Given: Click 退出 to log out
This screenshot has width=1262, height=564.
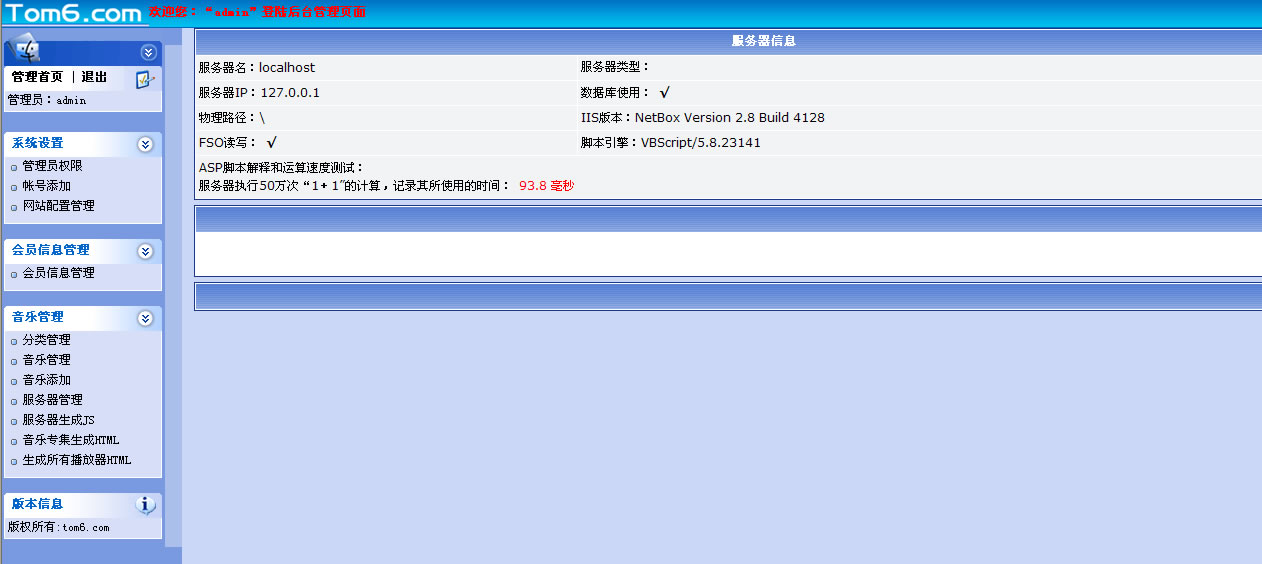Looking at the screenshot, I should pyautogui.click(x=94, y=77).
